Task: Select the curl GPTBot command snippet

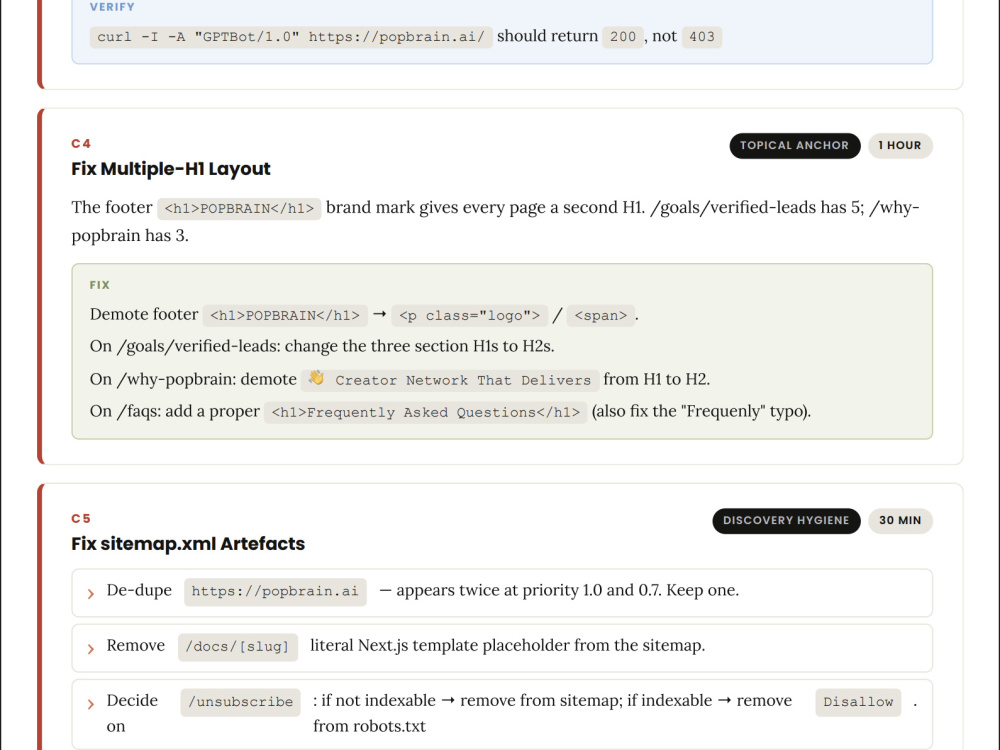Action: pyautogui.click(x=291, y=36)
